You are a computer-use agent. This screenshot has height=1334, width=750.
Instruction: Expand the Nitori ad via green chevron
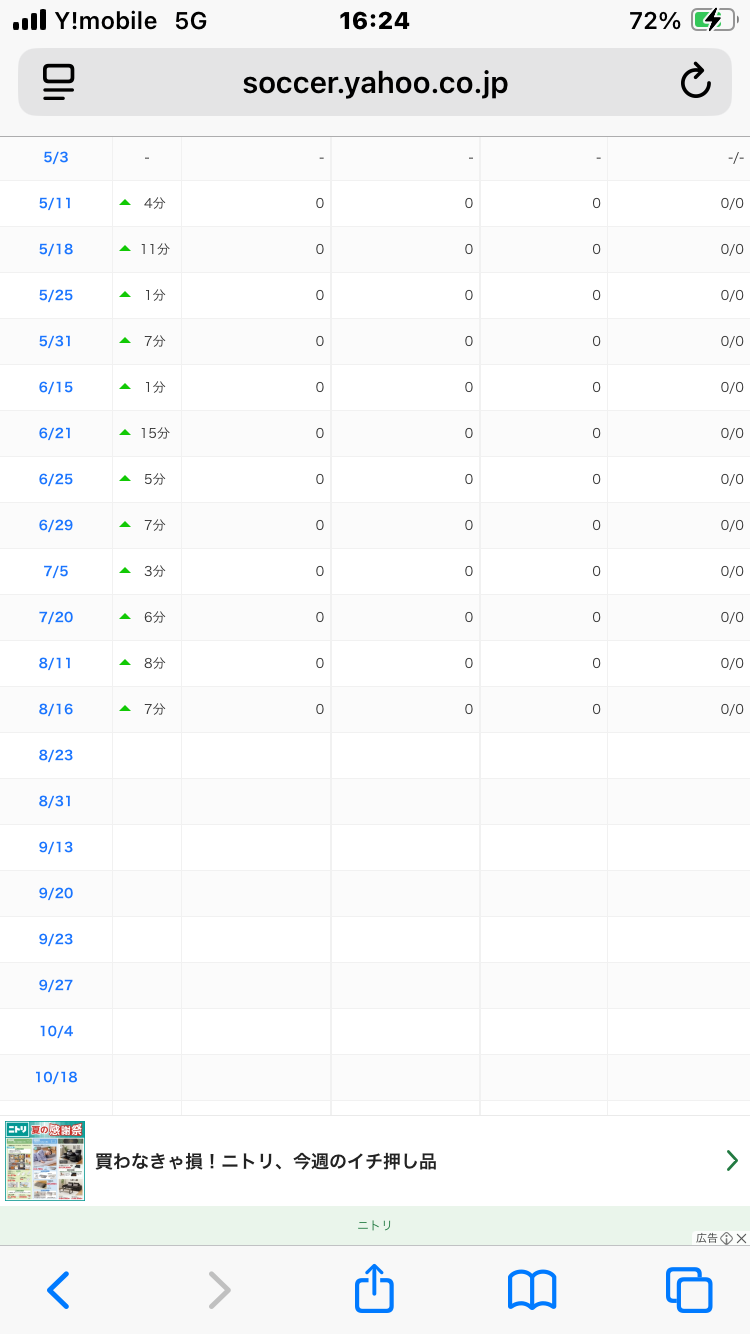pyautogui.click(x=732, y=1161)
